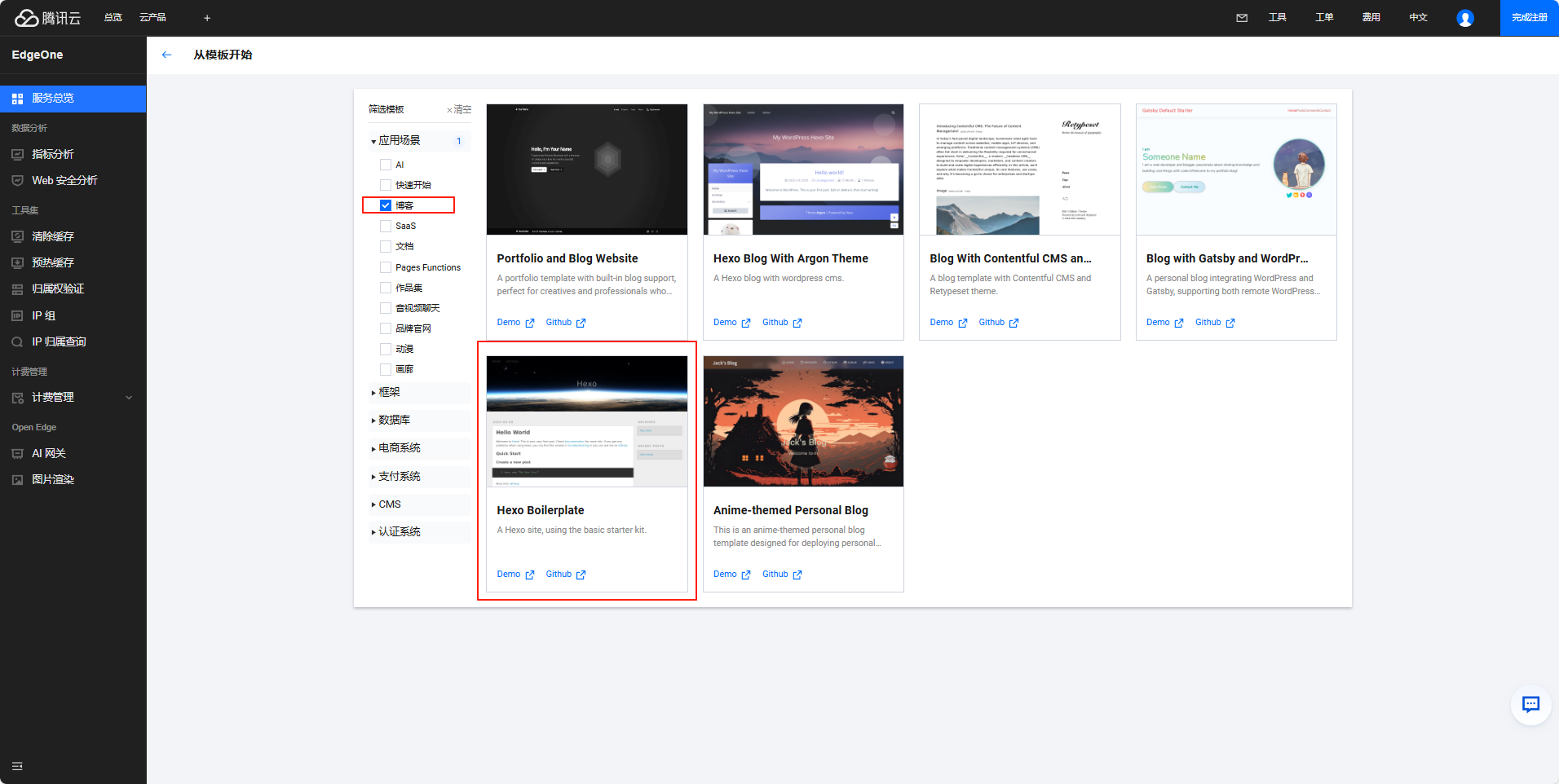The width and height of the screenshot is (1559, 784).
Task: Open the mail messages icon in header
Action: click(1241, 17)
